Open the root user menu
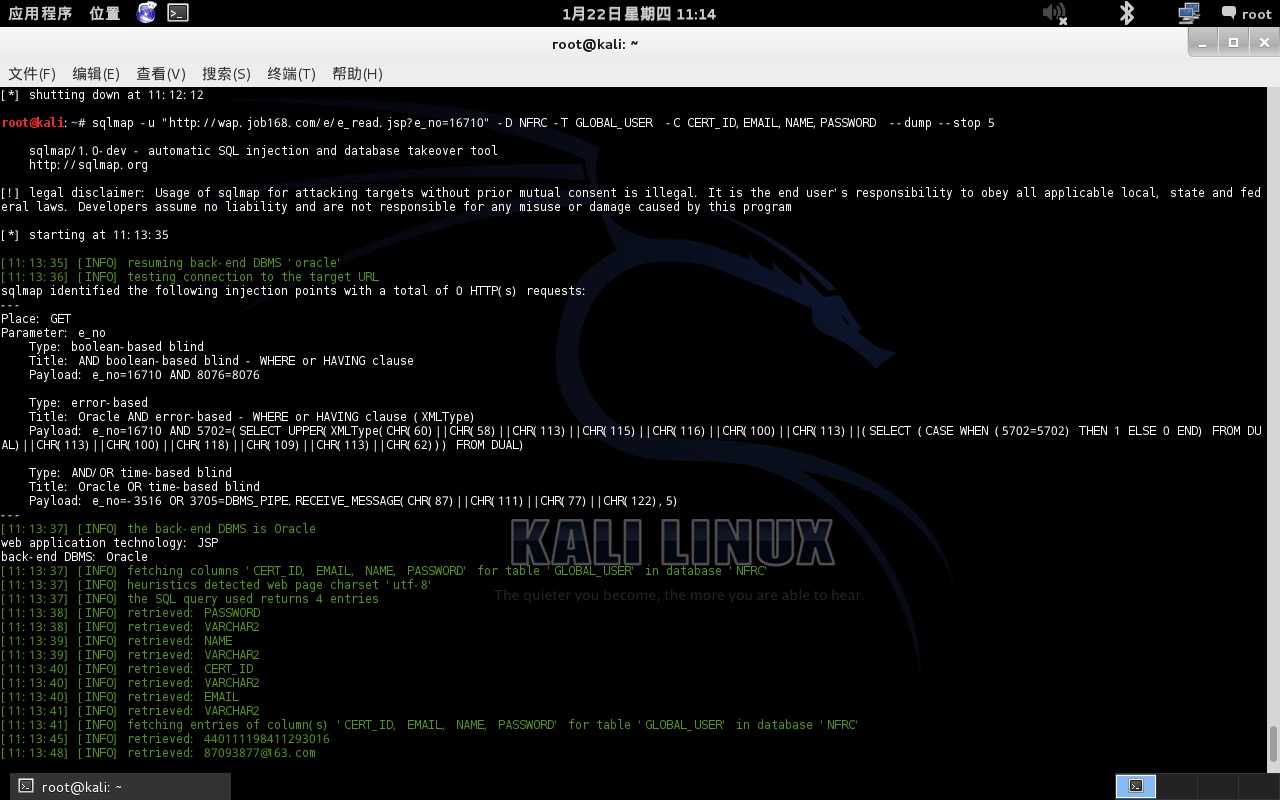 coord(1246,14)
